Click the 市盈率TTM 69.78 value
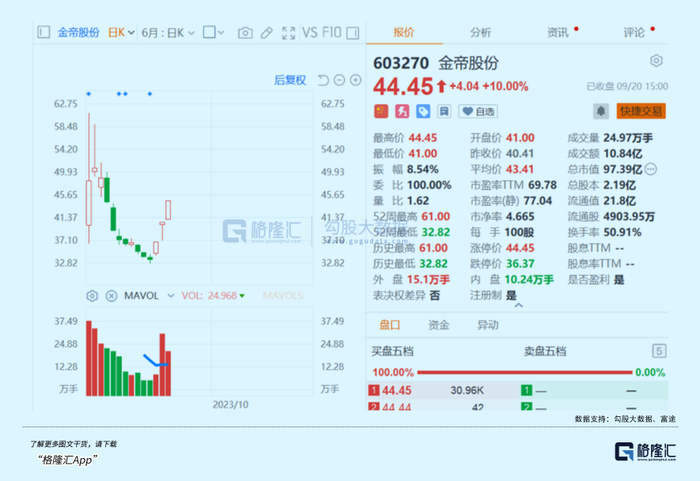This screenshot has width=700, height=481. pyautogui.click(x=542, y=185)
